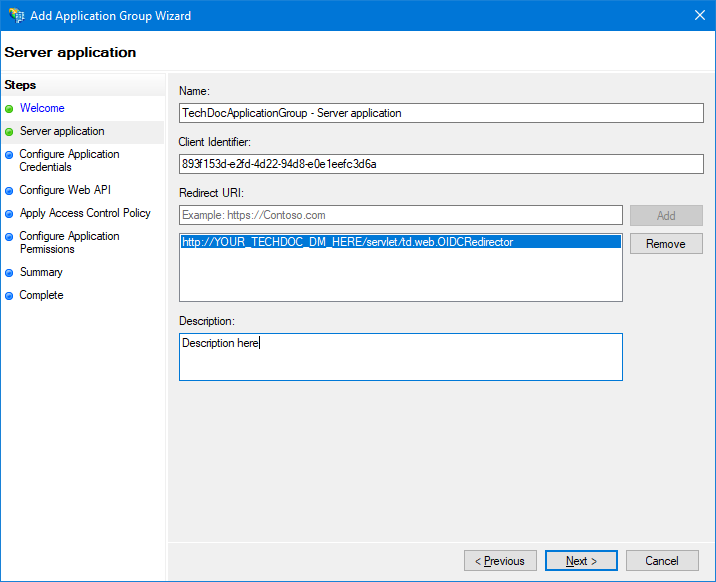
Task: Click the Server application page heading
Action: point(70,52)
